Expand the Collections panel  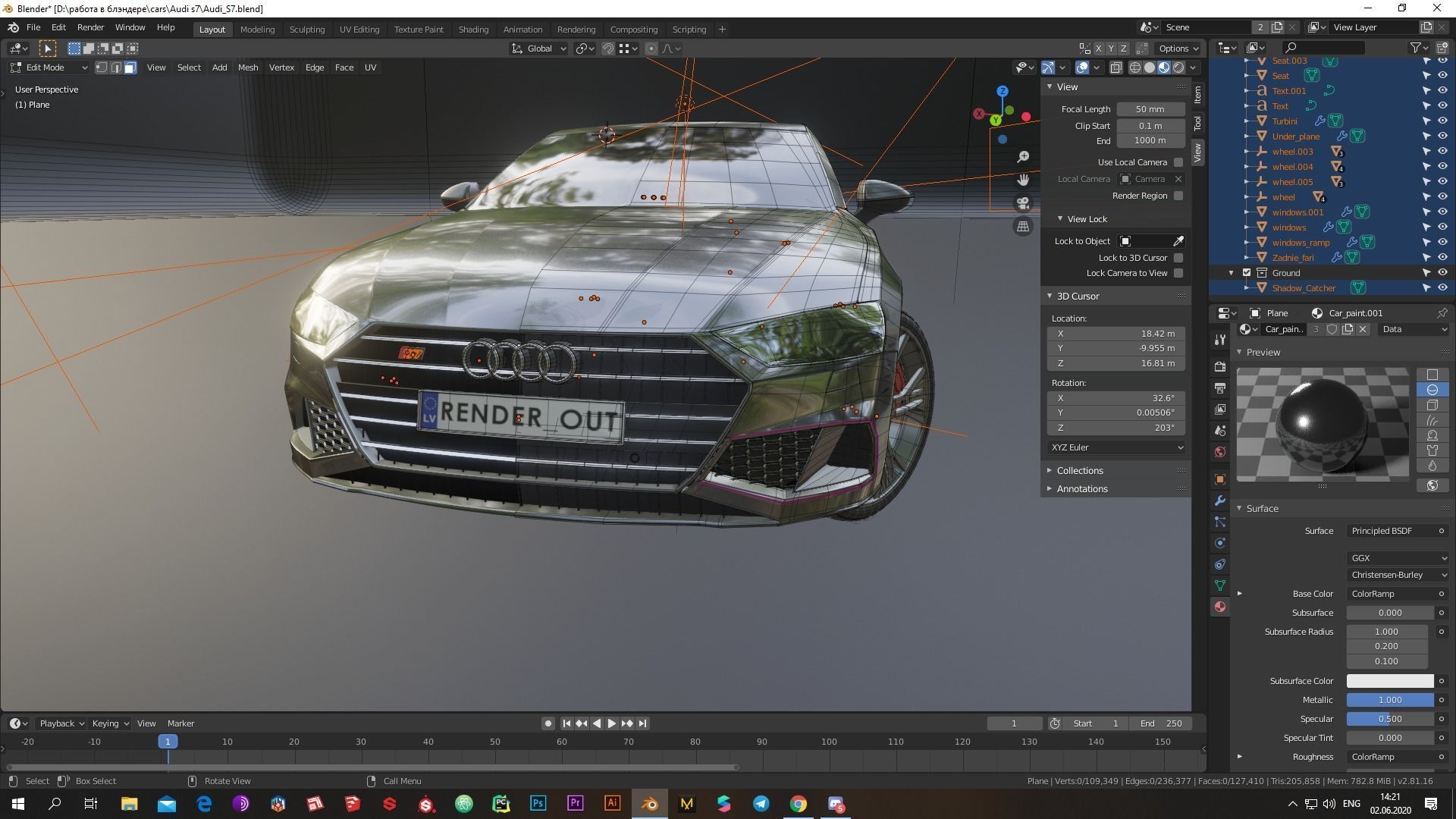pyautogui.click(x=1080, y=471)
